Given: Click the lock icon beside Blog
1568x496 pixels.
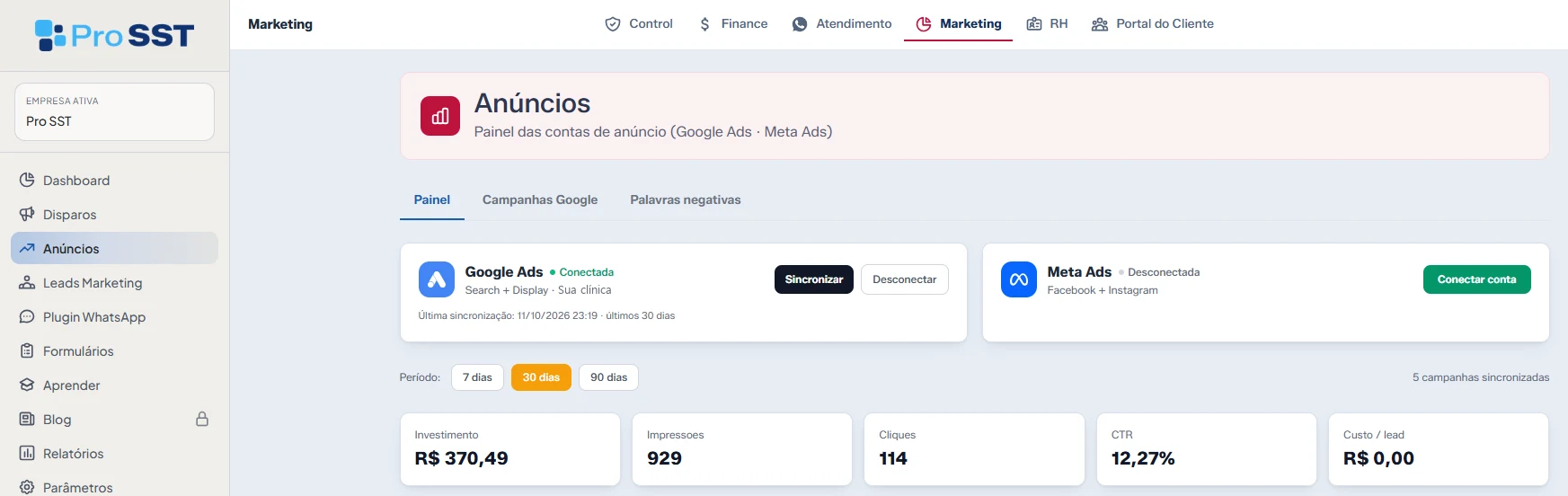Looking at the screenshot, I should click(202, 419).
